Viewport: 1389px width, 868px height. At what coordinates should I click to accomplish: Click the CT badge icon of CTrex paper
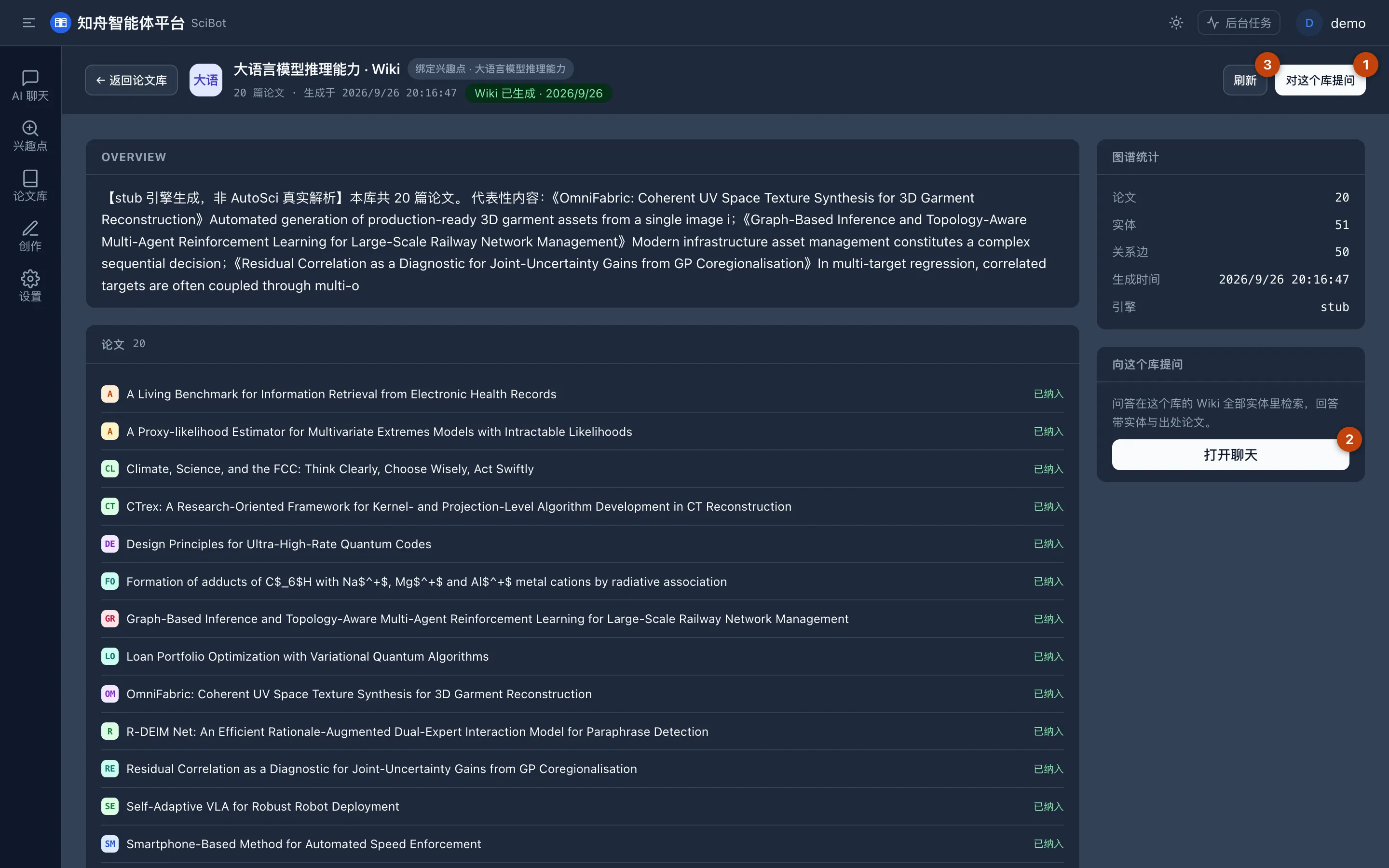[x=109, y=506]
